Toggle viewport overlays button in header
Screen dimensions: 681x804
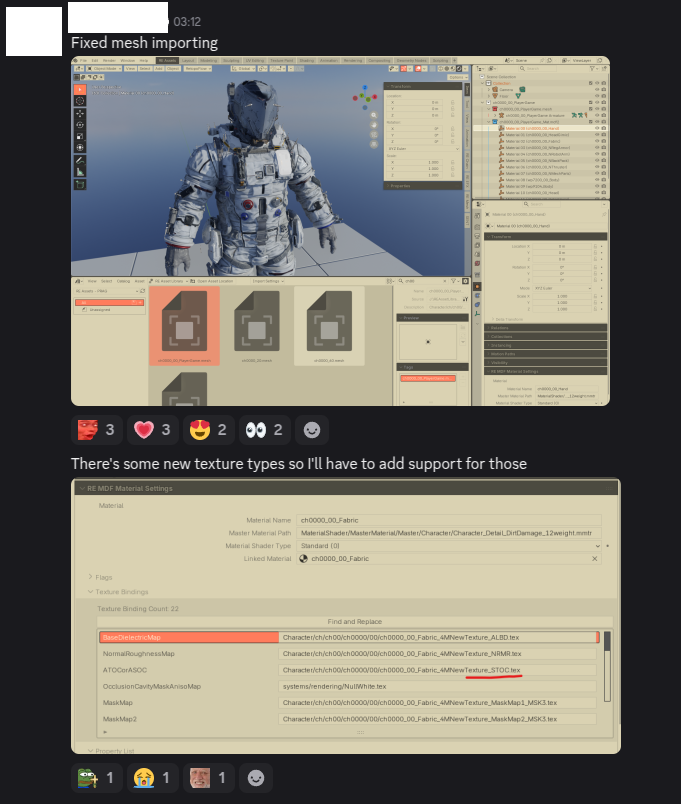click(418, 68)
